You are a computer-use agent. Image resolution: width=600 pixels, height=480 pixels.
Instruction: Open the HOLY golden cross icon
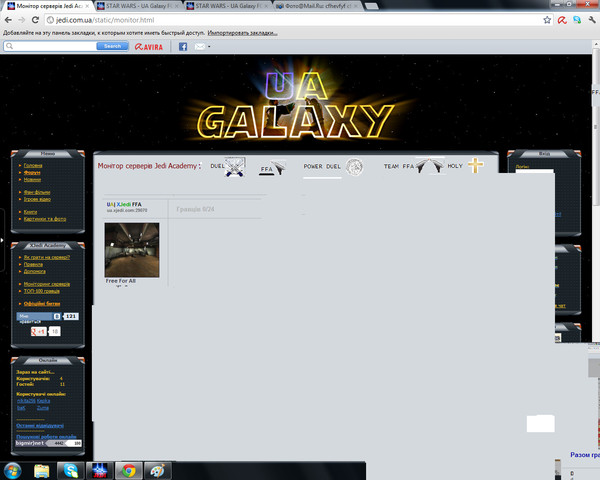click(476, 165)
